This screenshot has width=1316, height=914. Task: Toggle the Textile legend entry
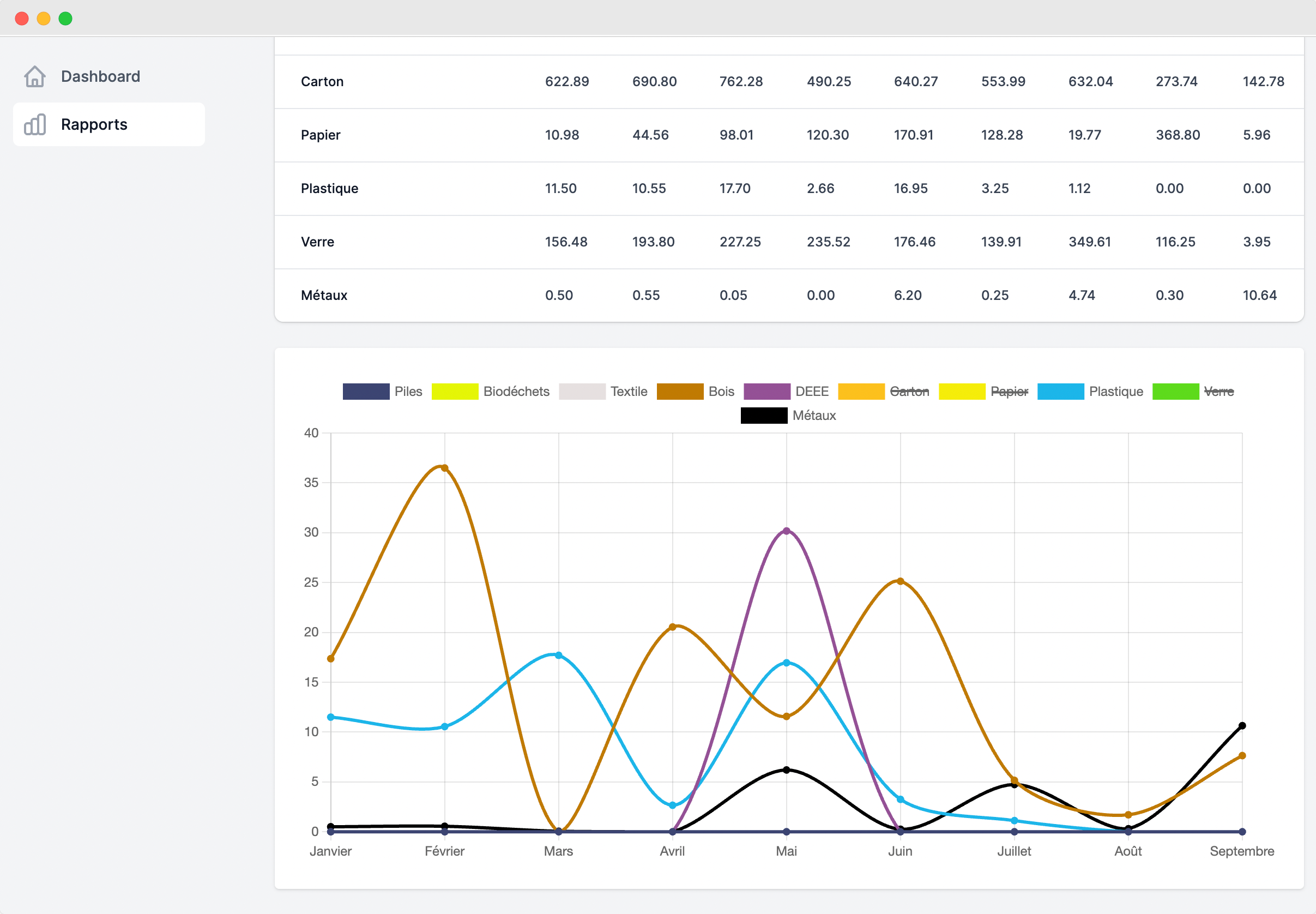(x=628, y=391)
